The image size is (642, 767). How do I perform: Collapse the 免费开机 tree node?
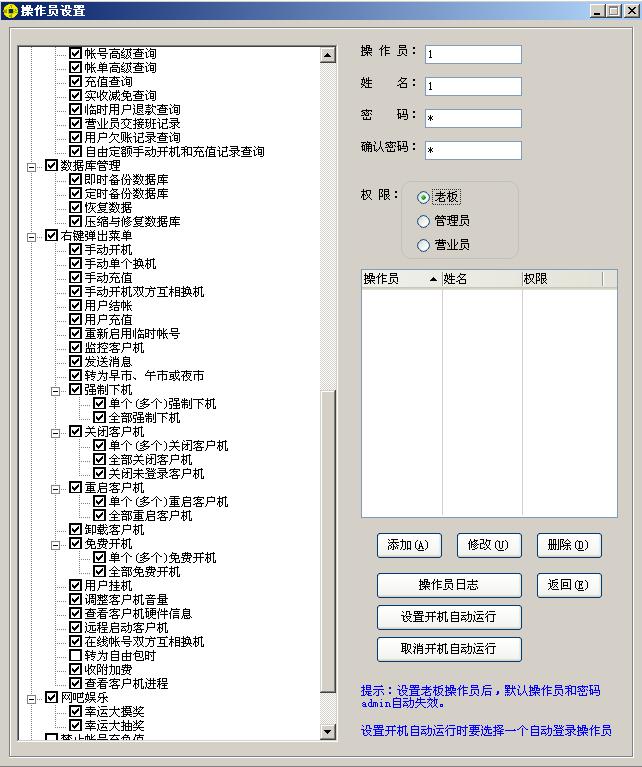pos(55,545)
